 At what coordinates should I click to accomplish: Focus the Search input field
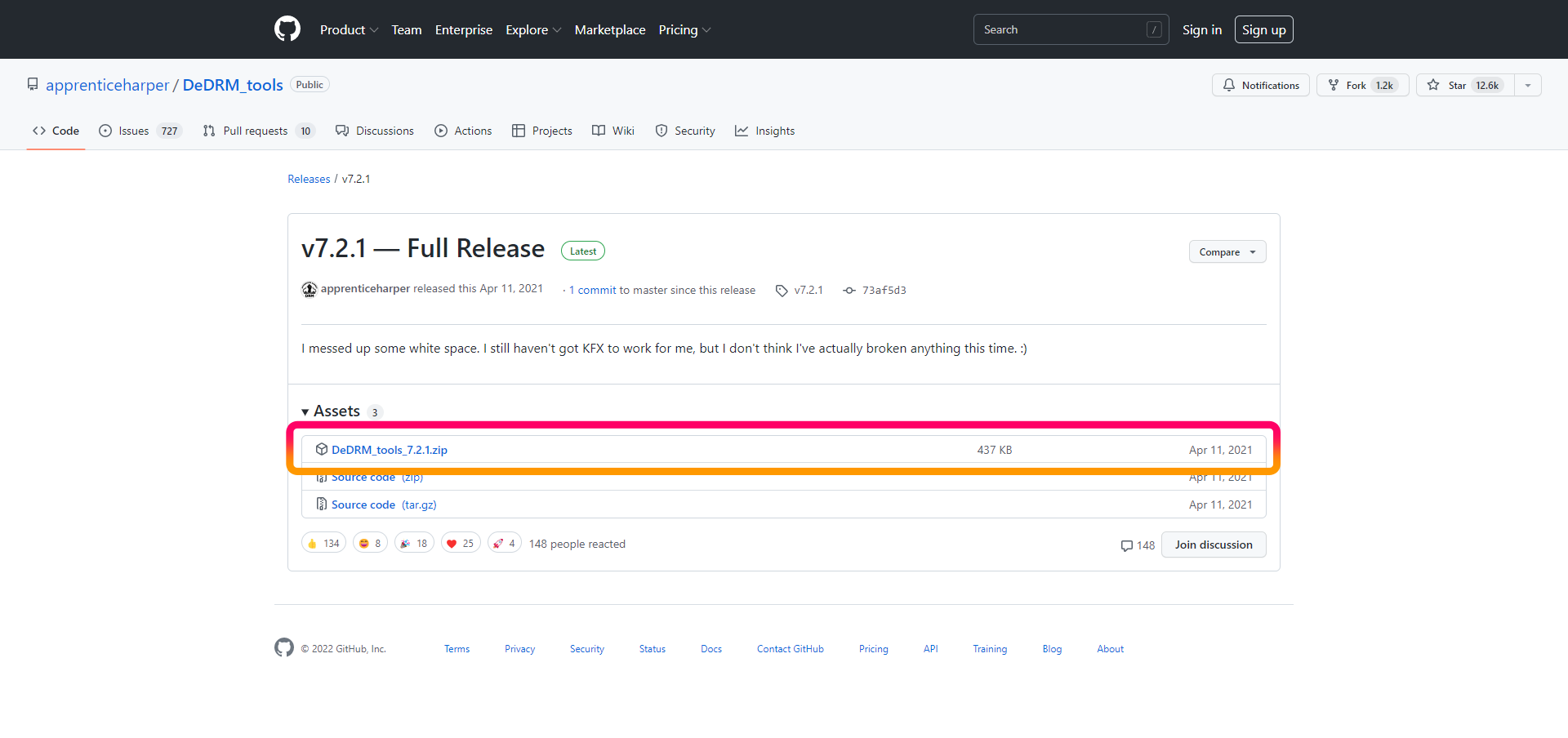click(1071, 29)
